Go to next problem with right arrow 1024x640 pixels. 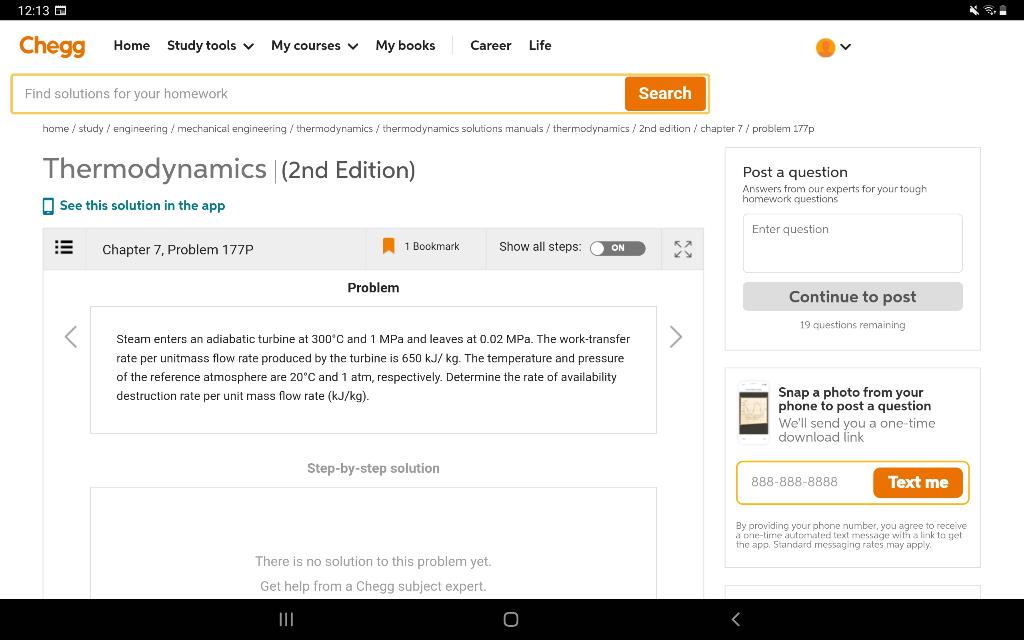(676, 337)
